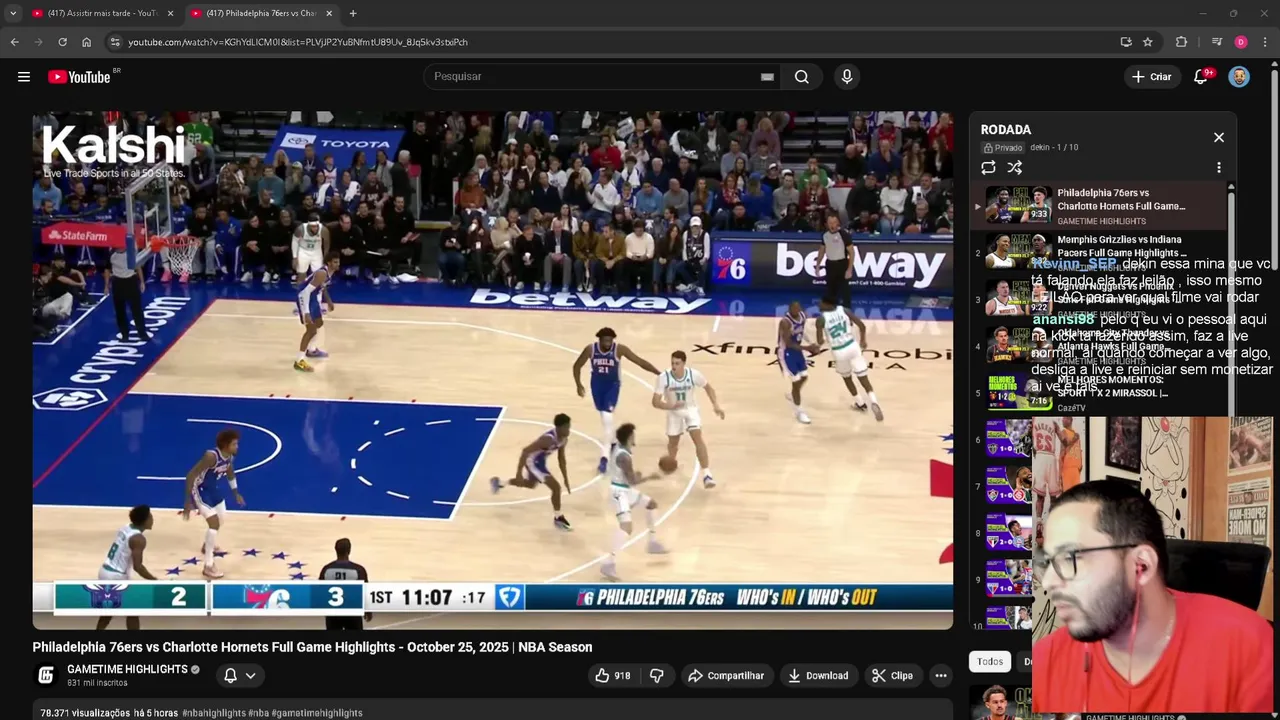Reload the page
This screenshot has width=1280, height=720.
62,42
